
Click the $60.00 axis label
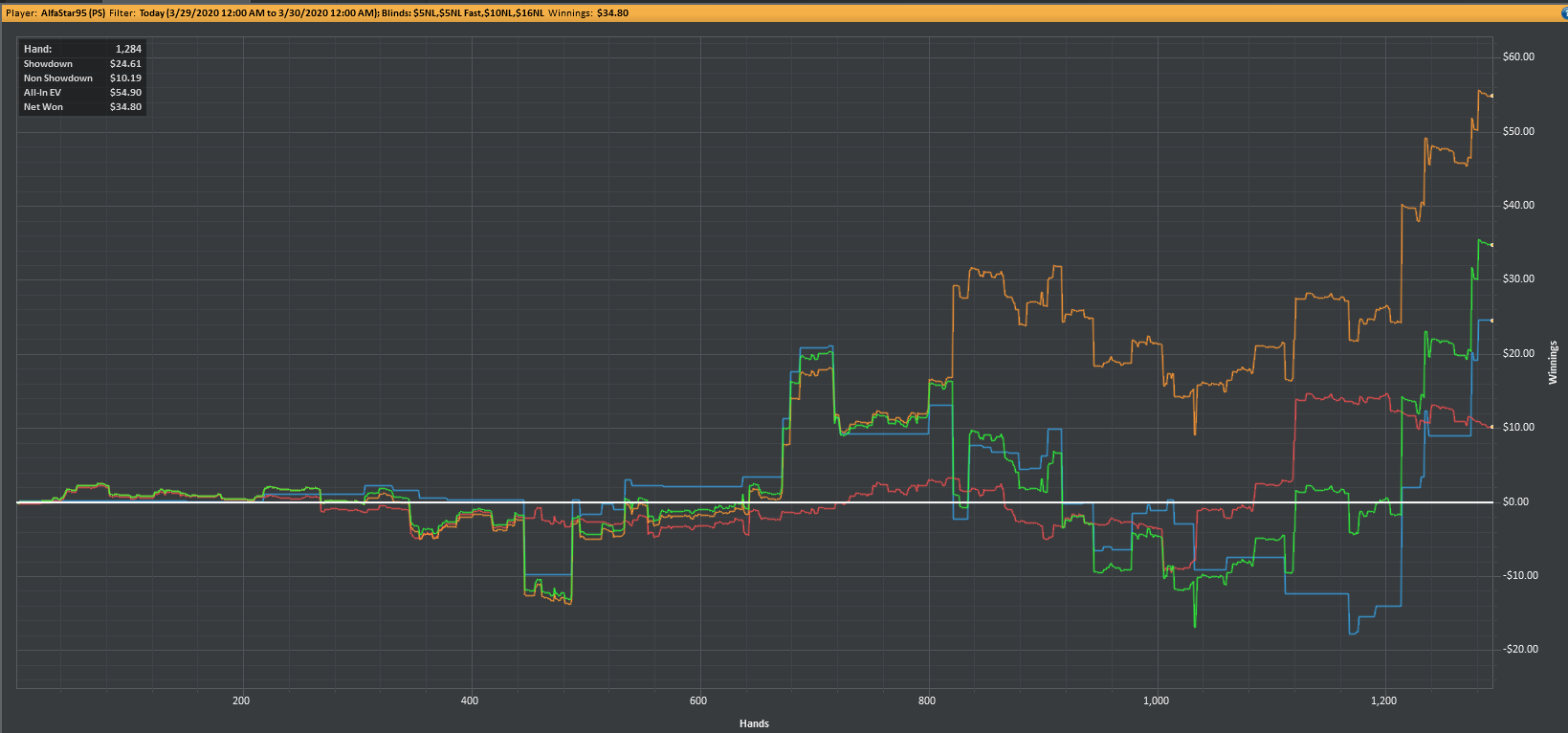click(1518, 57)
